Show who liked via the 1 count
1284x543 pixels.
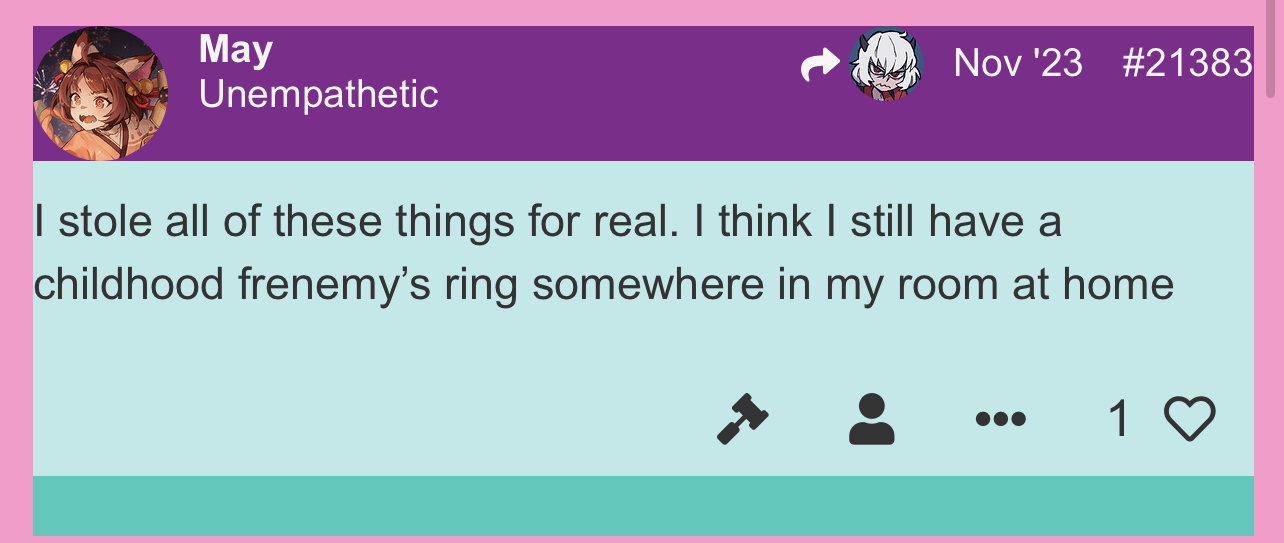[x=1119, y=419]
